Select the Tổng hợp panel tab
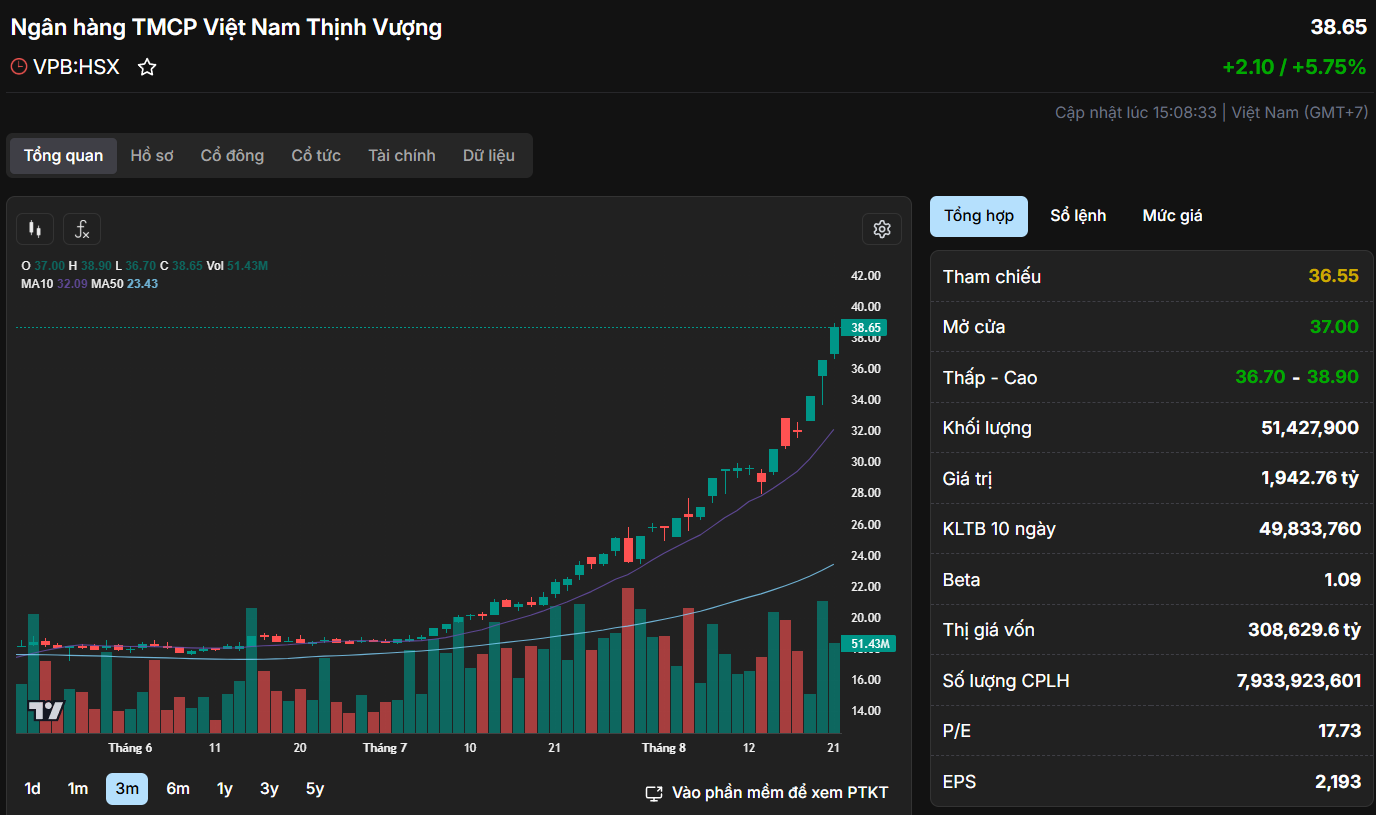The height and width of the screenshot is (815, 1376). (x=979, y=216)
